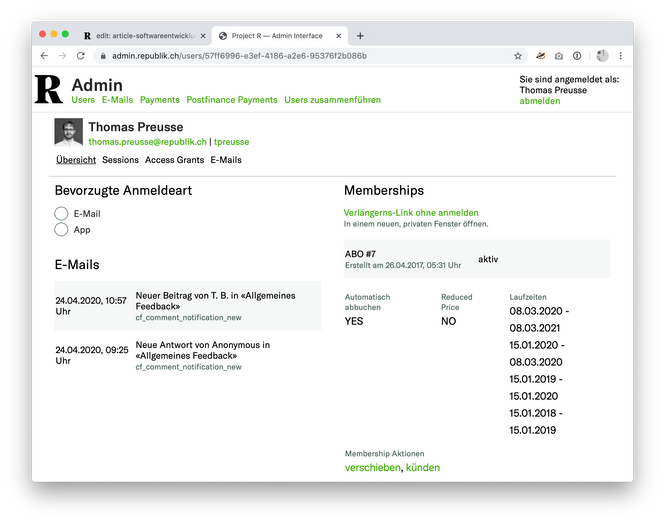The height and width of the screenshot is (524, 665).
Task: Click verschieben under Membership Aktionen
Action: pyautogui.click(x=372, y=467)
